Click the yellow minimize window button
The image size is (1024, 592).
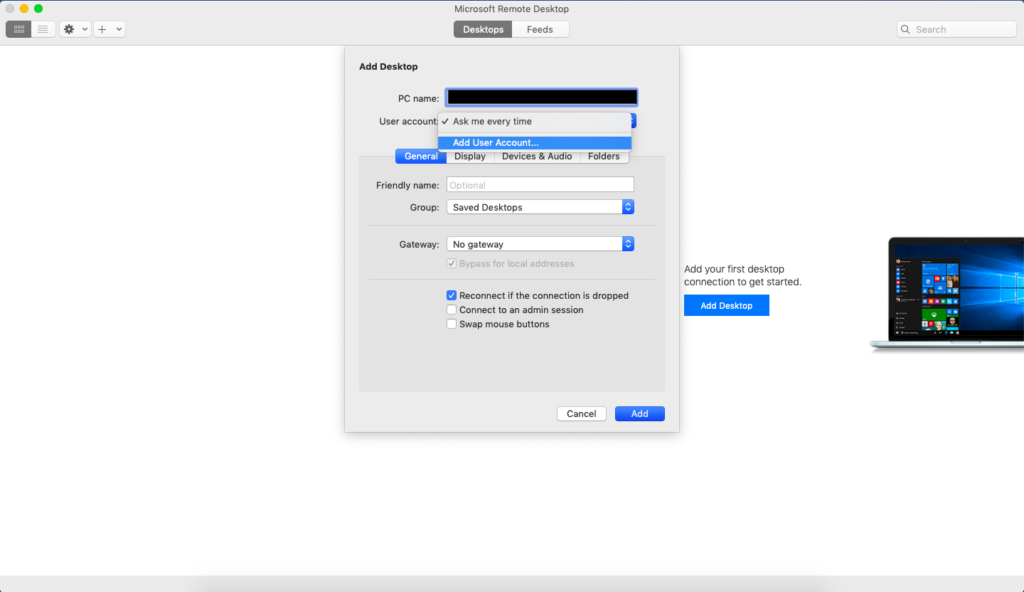pyautogui.click(x=24, y=8)
